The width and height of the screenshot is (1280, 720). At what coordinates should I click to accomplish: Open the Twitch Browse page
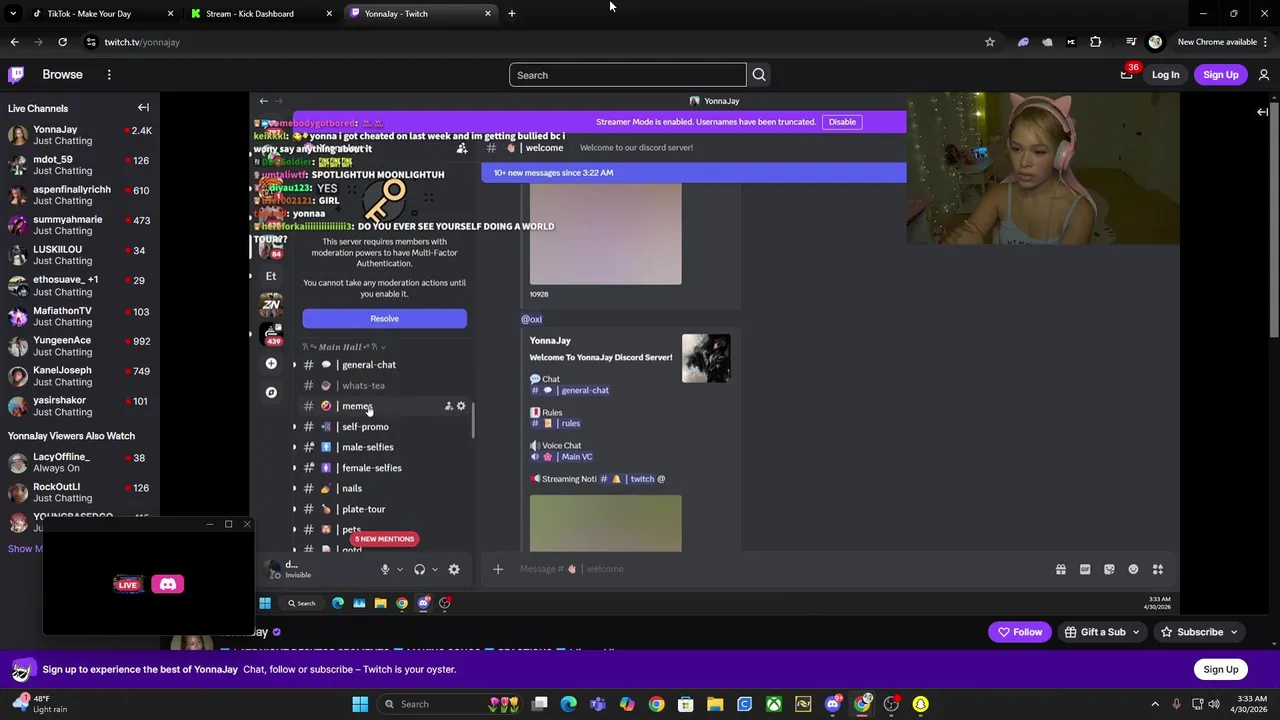coord(62,74)
